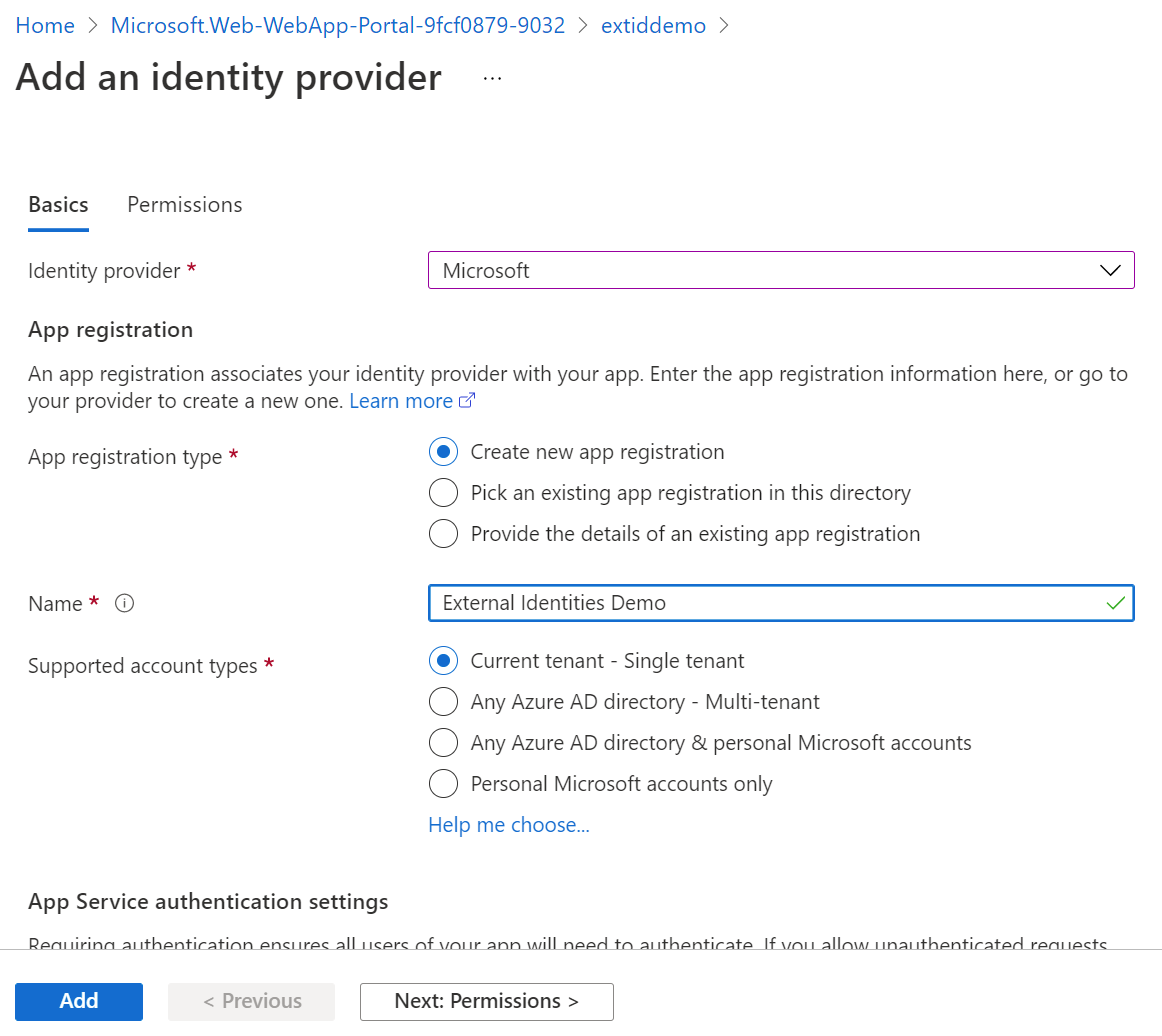Click the Learn more link
The width and height of the screenshot is (1162, 1036).
[x=400, y=401]
